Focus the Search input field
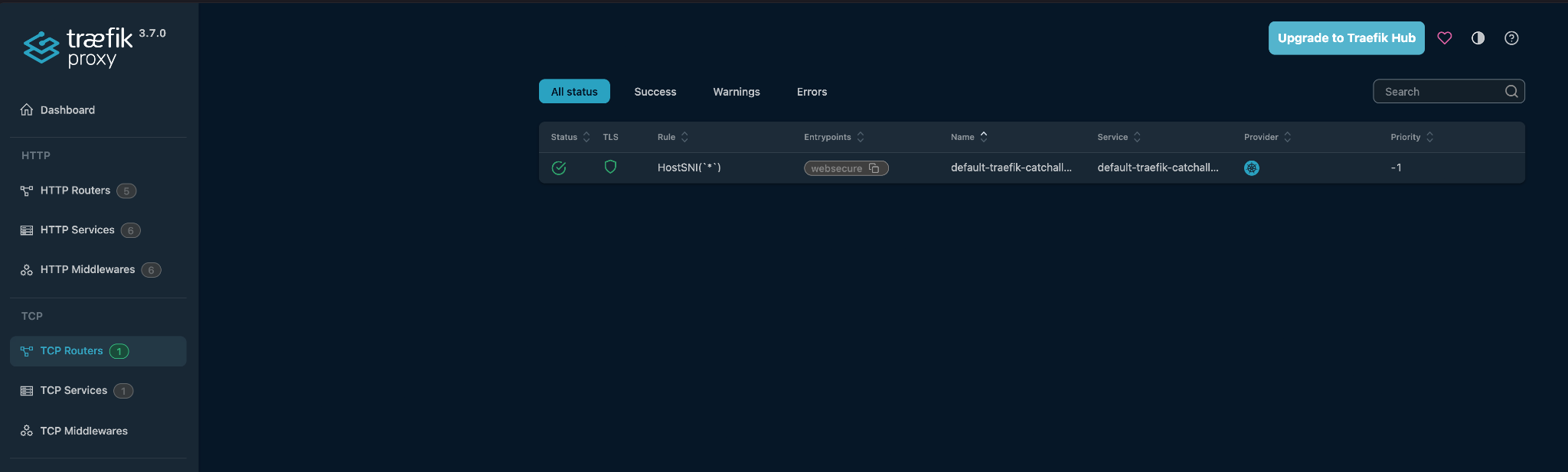 [x=1449, y=92]
